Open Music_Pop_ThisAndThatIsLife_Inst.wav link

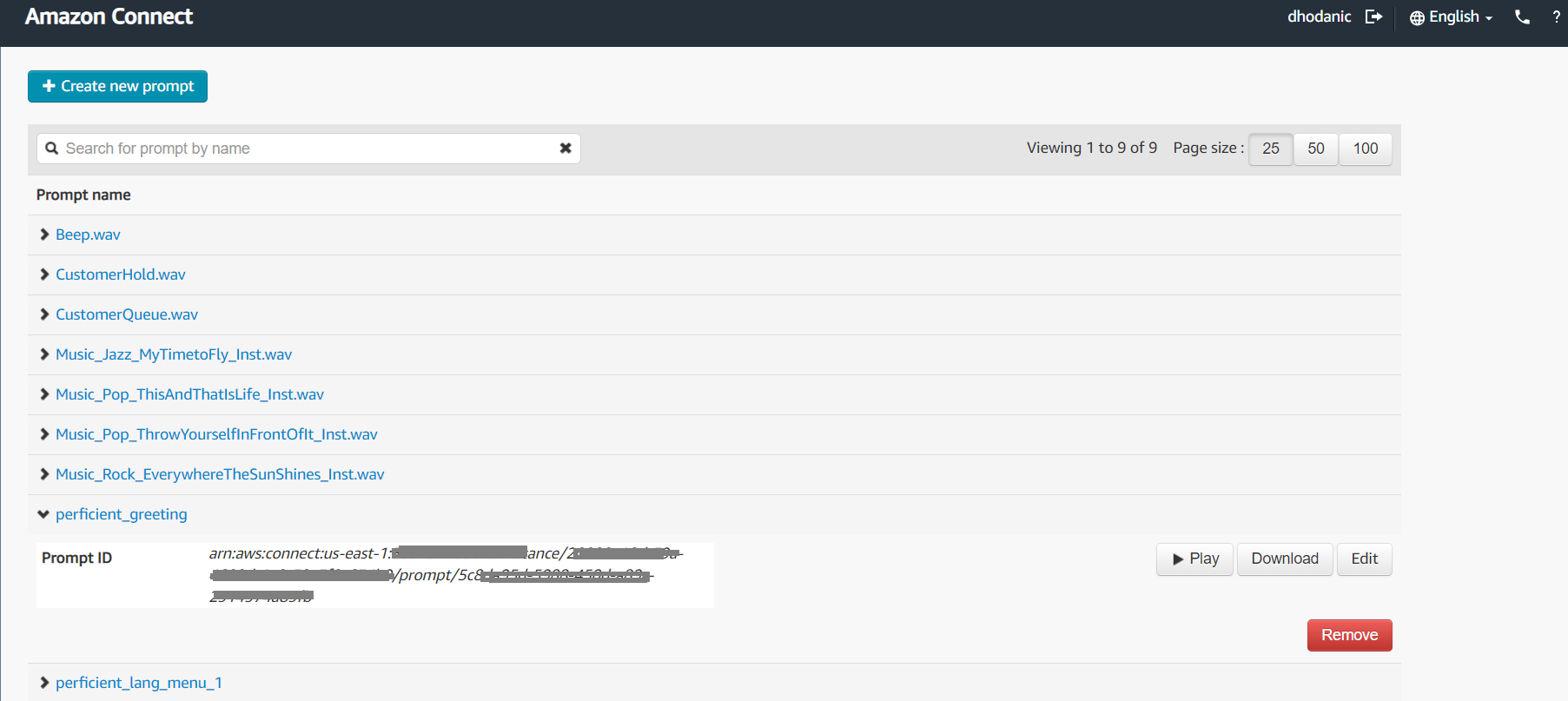tap(189, 394)
